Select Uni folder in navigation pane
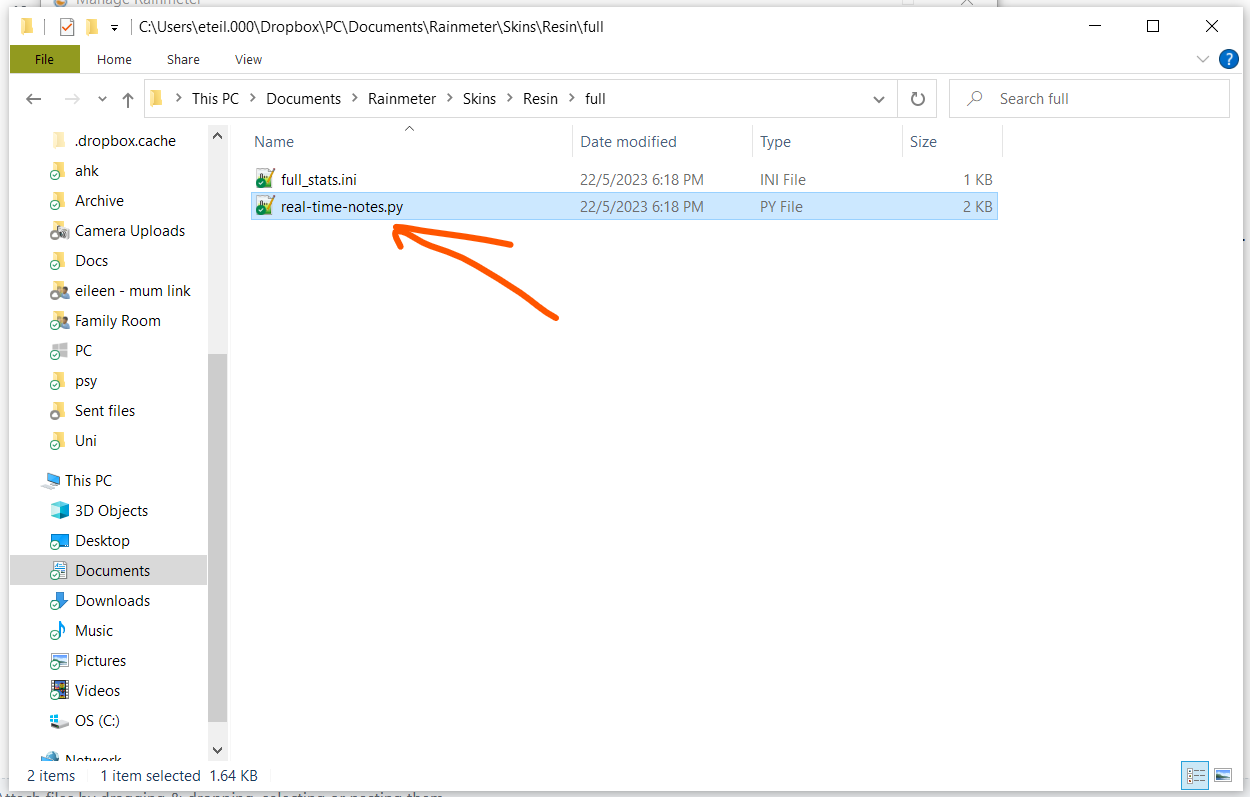The width and height of the screenshot is (1250, 797). tap(86, 441)
